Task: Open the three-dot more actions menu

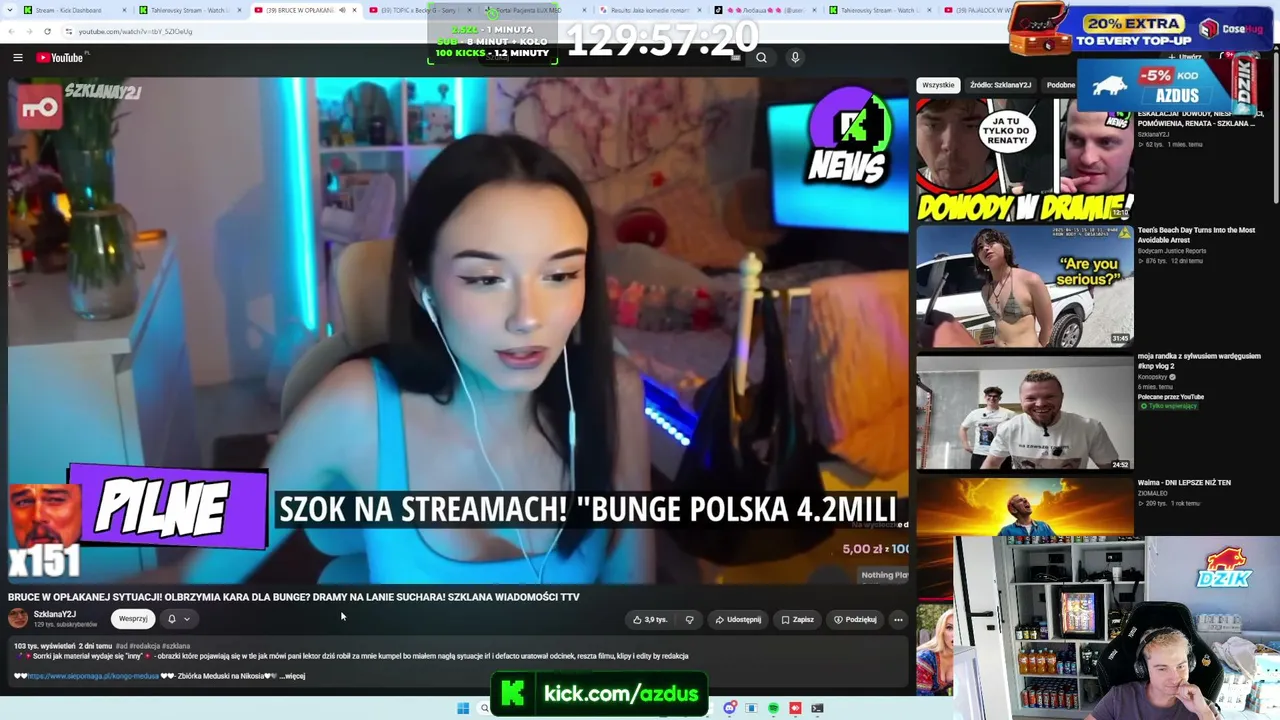Action: pyautogui.click(x=898, y=619)
